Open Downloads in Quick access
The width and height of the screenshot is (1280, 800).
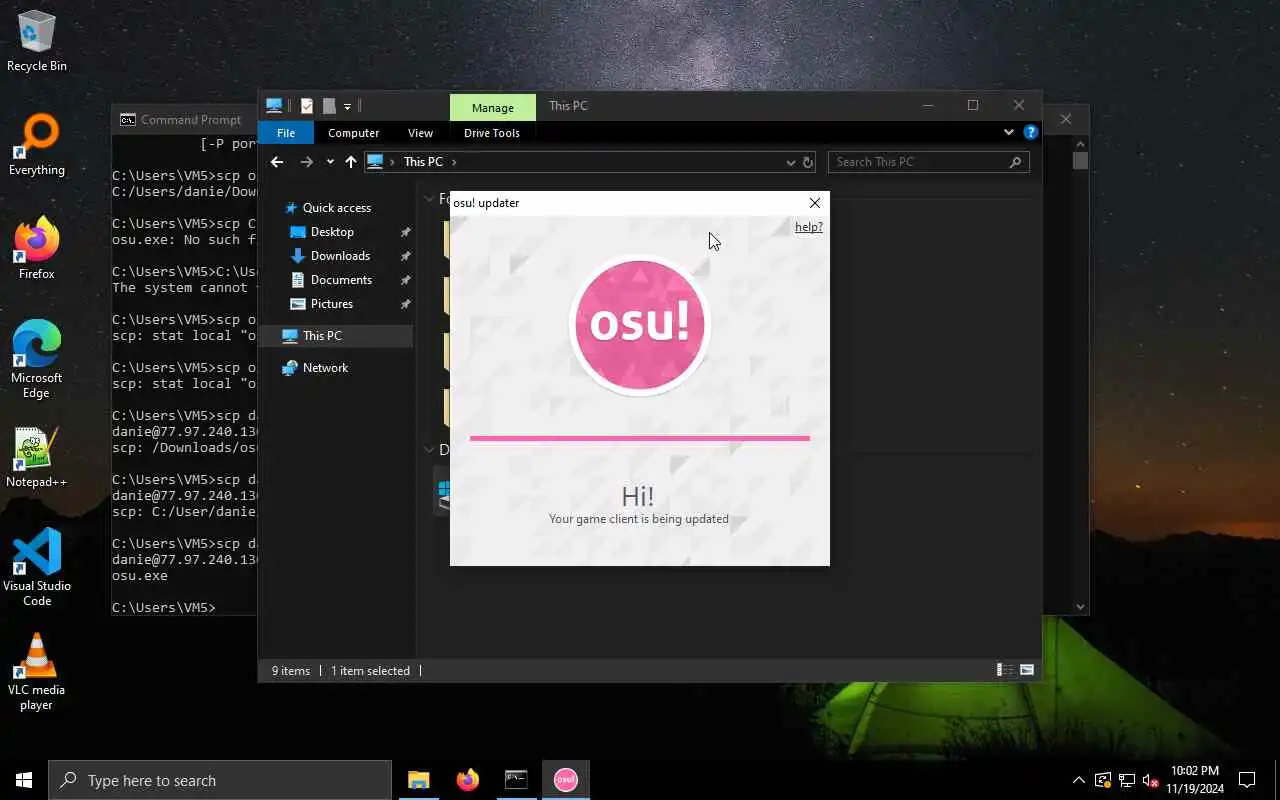pyautogui.click(x=340, y=256)
